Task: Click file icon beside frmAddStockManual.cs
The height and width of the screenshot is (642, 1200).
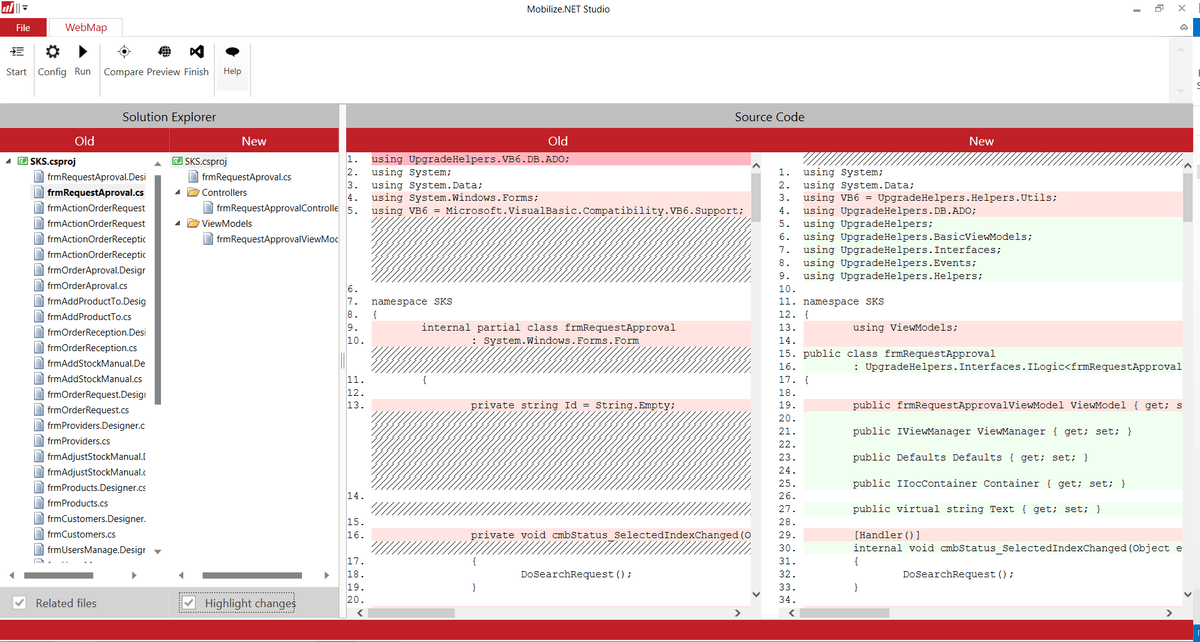Action: [38, 379]
